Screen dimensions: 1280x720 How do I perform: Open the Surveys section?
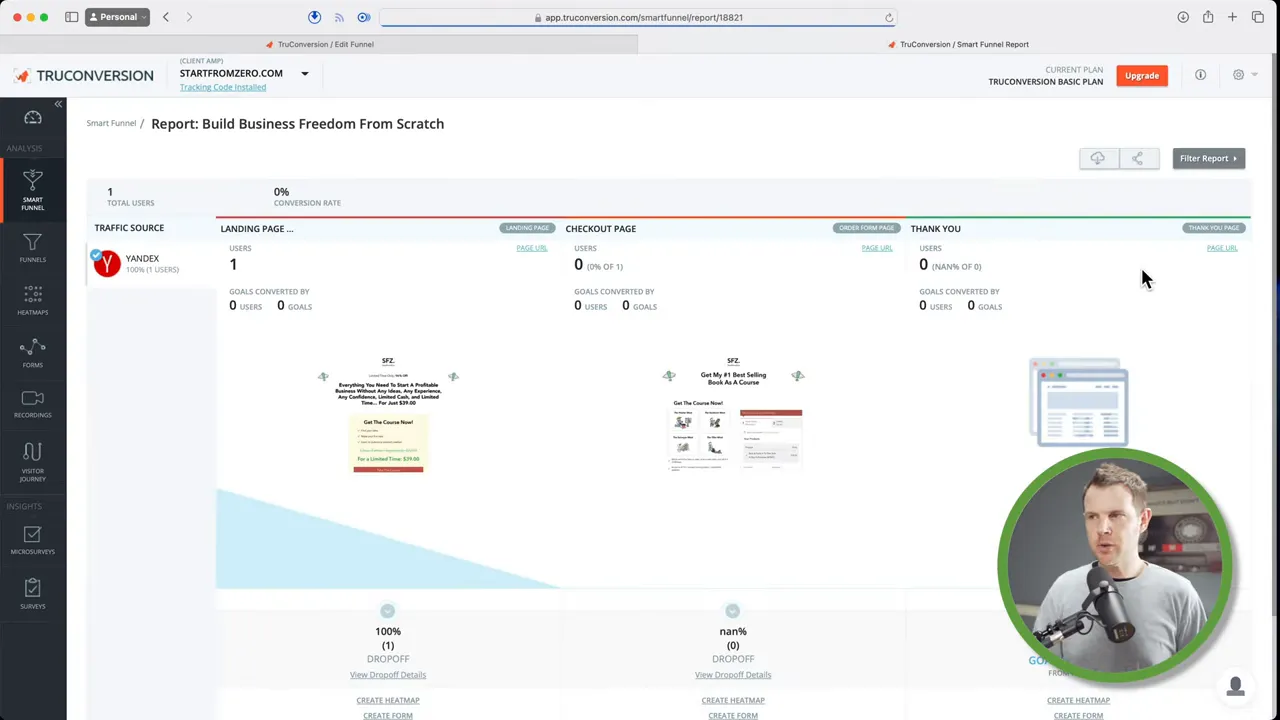pos(32,595)
